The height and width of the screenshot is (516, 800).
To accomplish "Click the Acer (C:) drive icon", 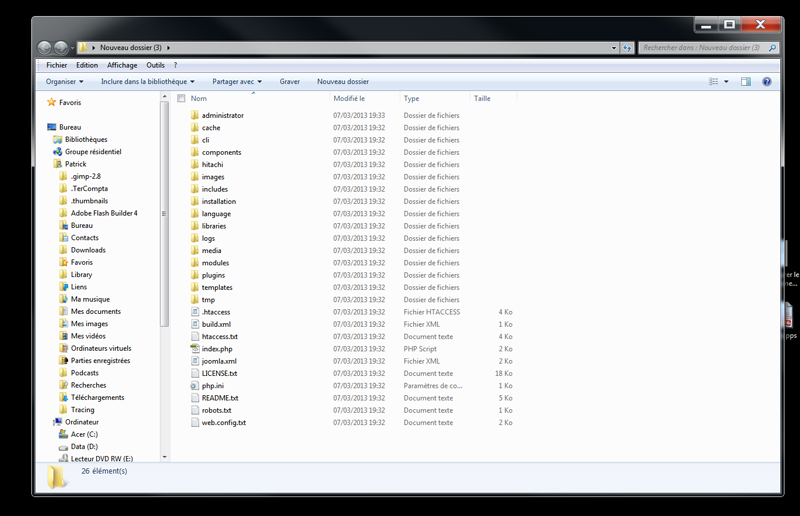I will coord(62,434).
